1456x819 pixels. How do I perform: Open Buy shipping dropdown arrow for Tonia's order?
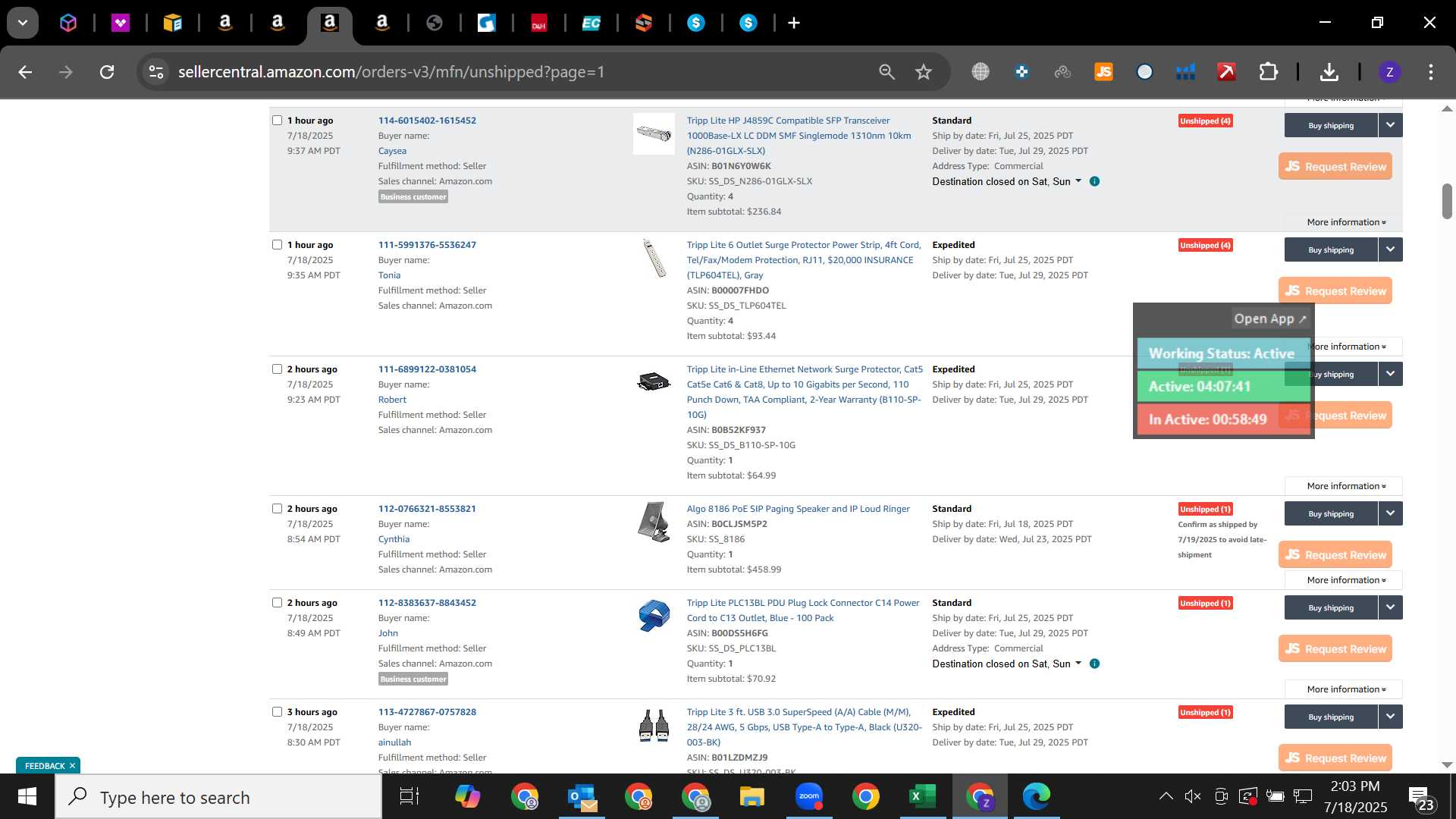[x=1390, y=249]
